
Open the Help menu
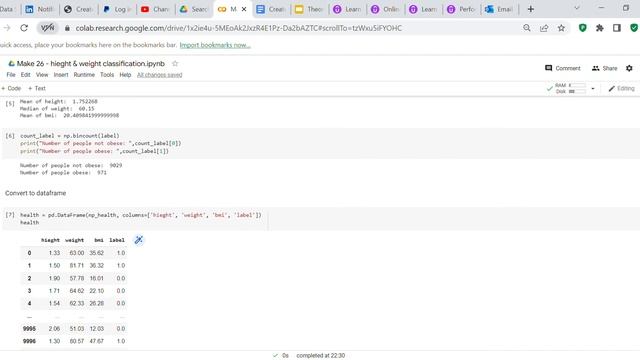(125, 75)
